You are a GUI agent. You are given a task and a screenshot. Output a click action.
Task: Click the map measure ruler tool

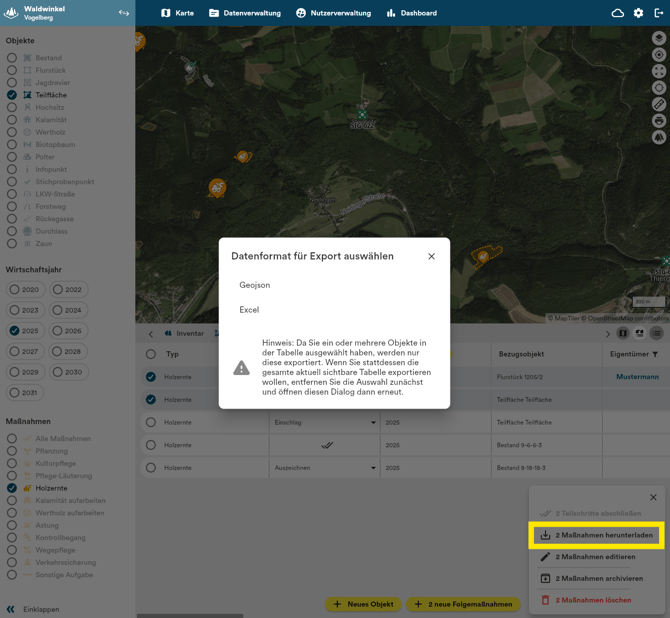pos(659,104)
